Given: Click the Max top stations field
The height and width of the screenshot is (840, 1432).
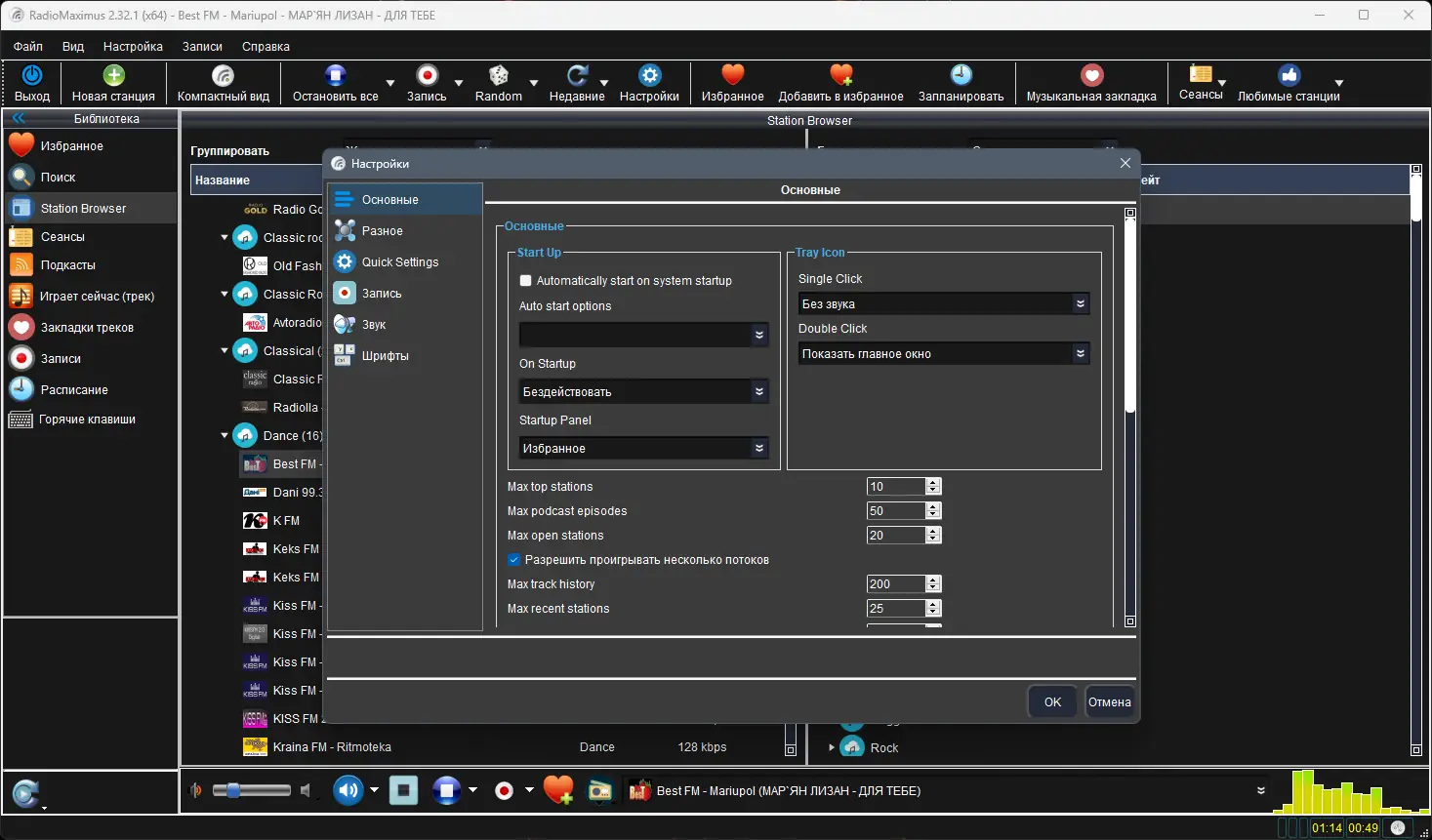Looking at the screenshot, I should point(895,487).
